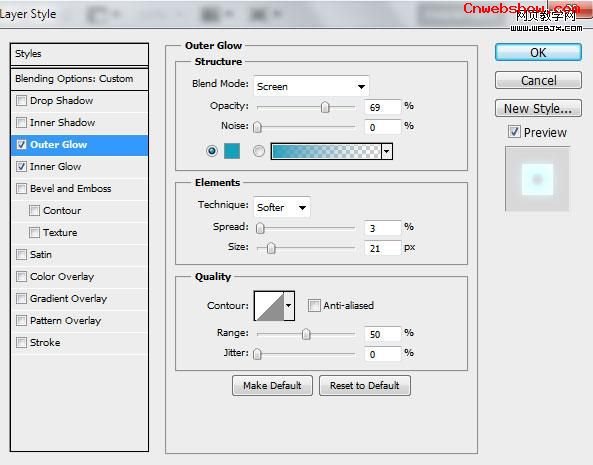Select the Bevel and Emboss row
Viewport: 593px width, 465px height.
[x=79, y=189]
